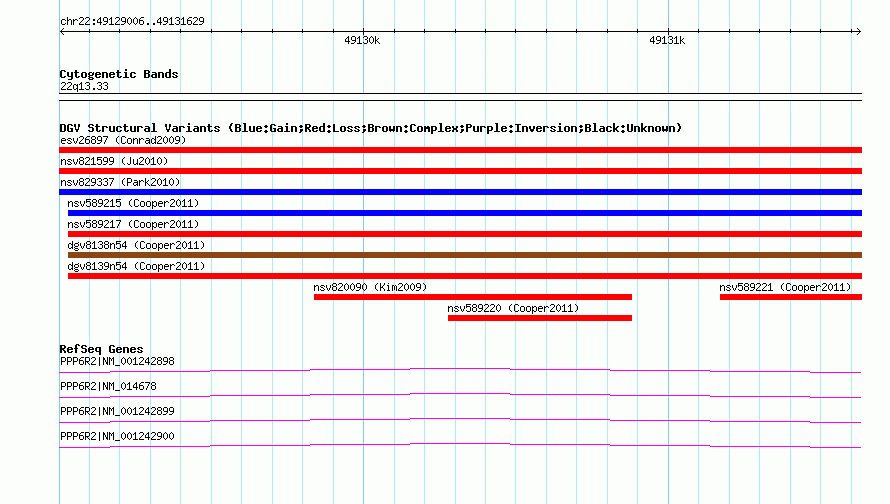Open the PPP6R2|NM_001242900 gene label
Image resolution: width=890 pixels, height=504 pixels.
[117, 436]
